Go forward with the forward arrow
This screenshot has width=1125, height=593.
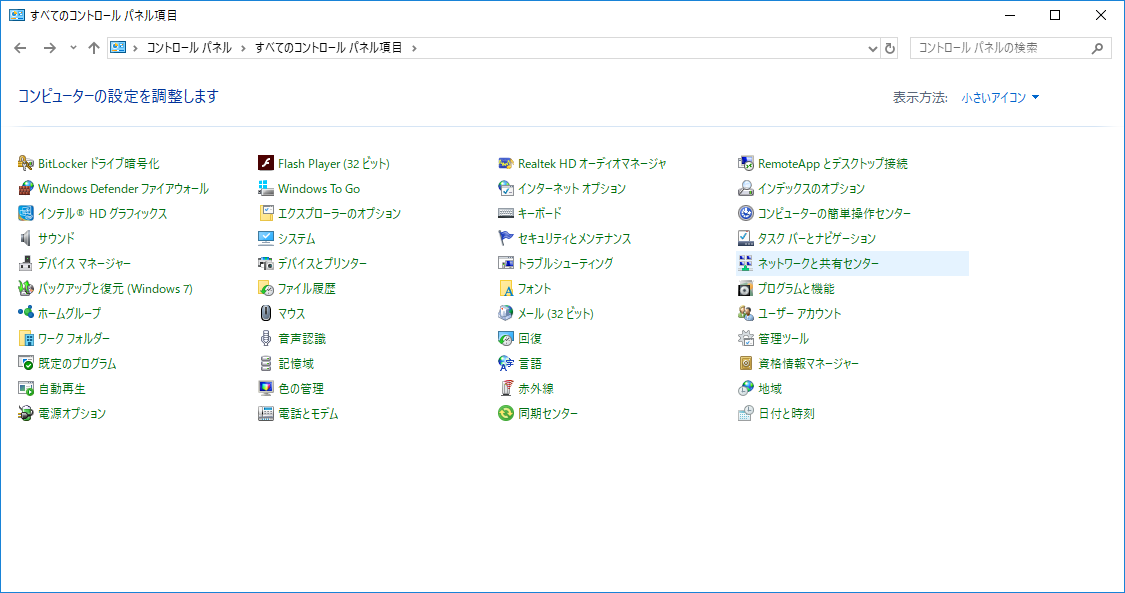(x=50, y=48)
